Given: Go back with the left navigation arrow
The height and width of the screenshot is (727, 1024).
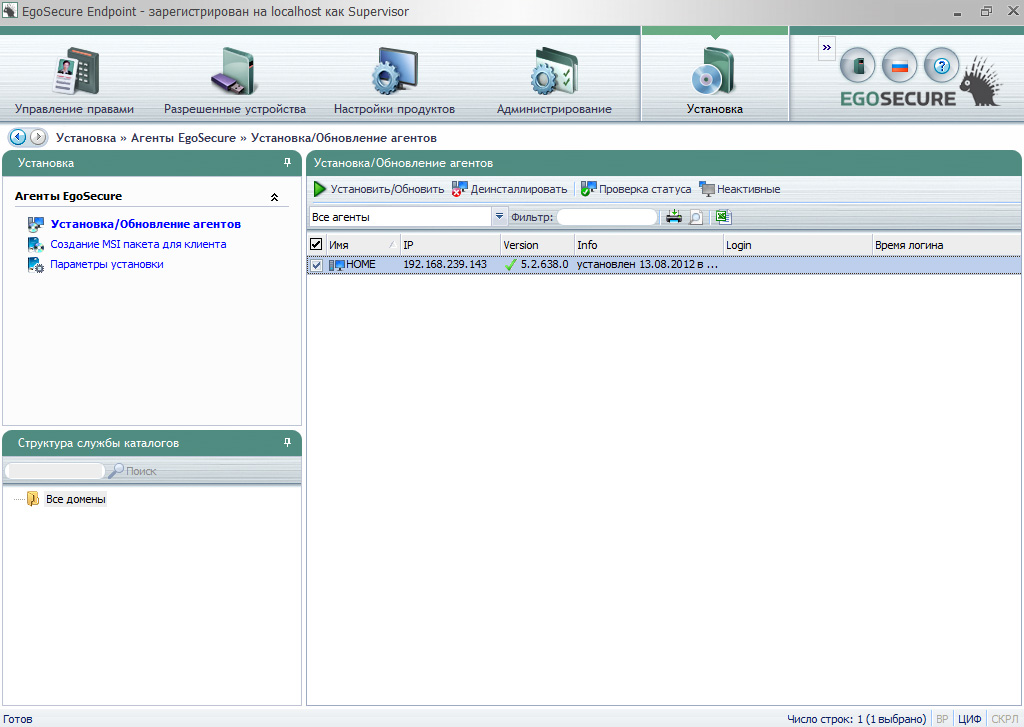Looking at the screenshot, I should 18,137.
